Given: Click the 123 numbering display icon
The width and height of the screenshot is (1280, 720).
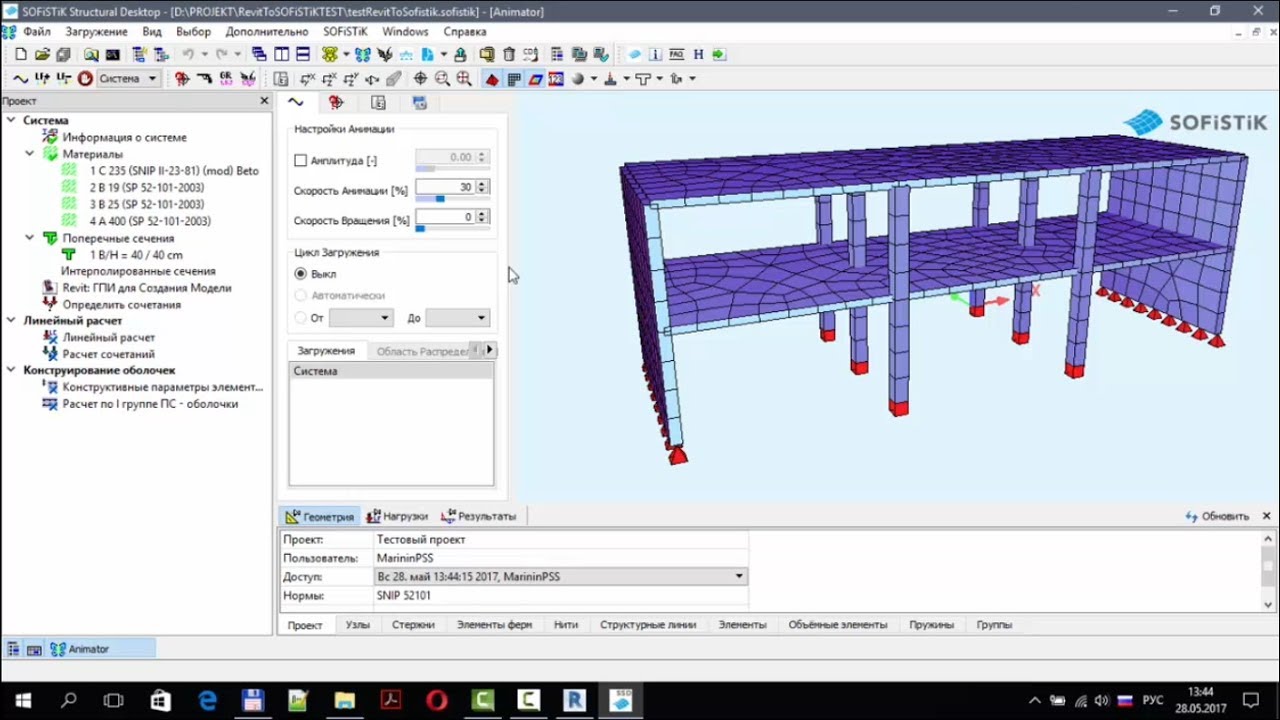Looking at the screenshot, I should tap(556, 79).
